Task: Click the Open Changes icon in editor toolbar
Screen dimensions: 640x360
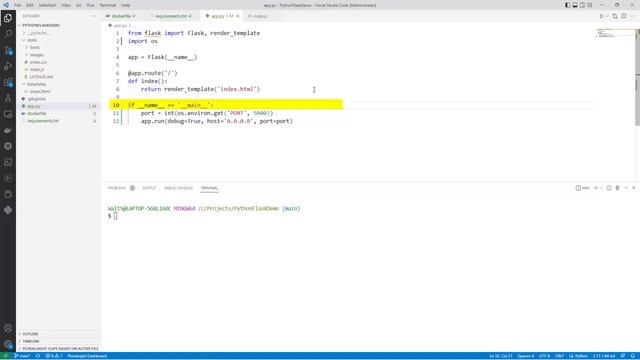Action: click(615, 16)
